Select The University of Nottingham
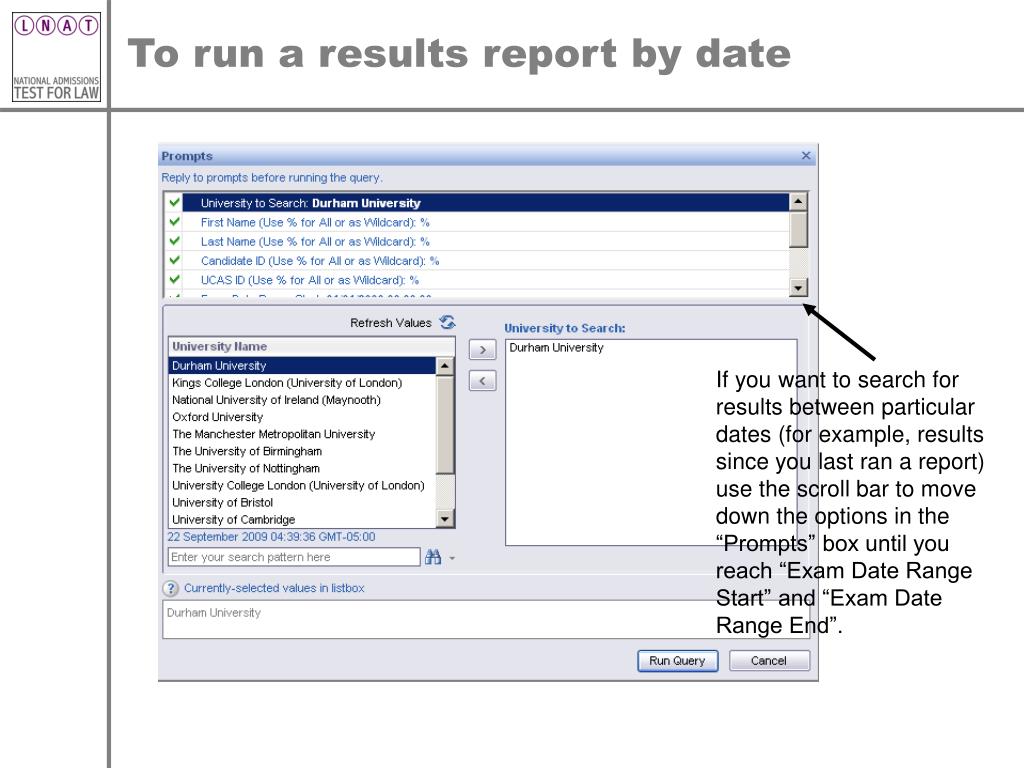Image resolution: width=1024 pixels, height=768 pixels. pos(302,468)
